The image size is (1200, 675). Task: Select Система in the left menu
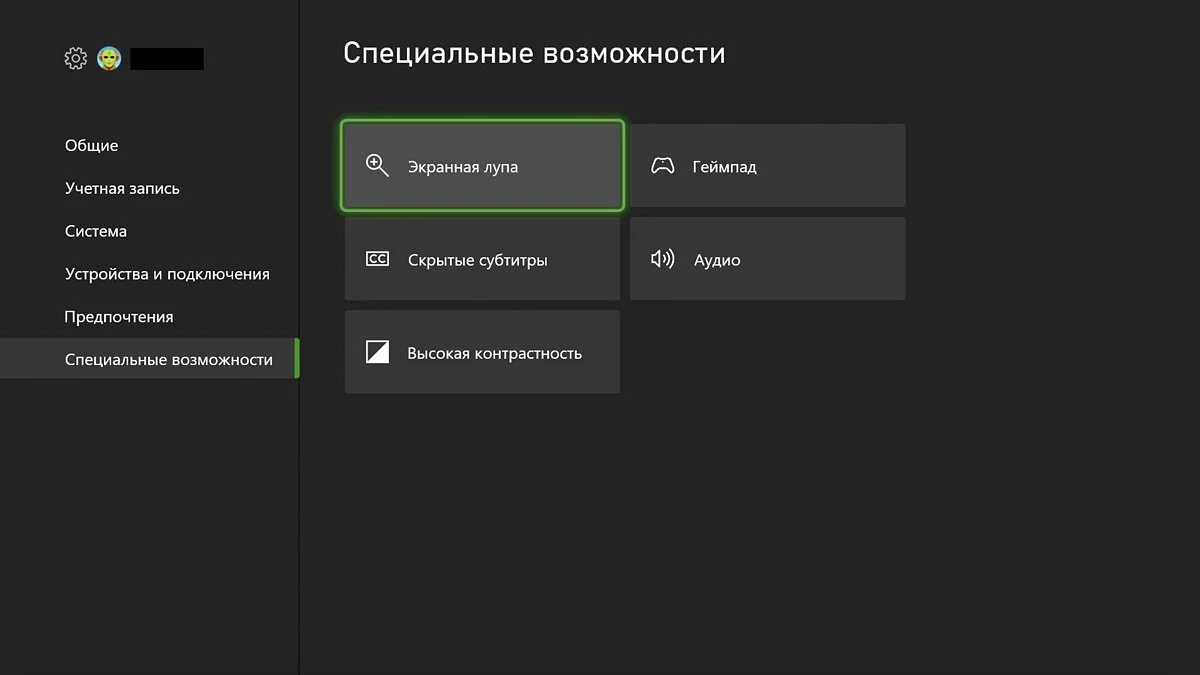click(x=96, y=231)
